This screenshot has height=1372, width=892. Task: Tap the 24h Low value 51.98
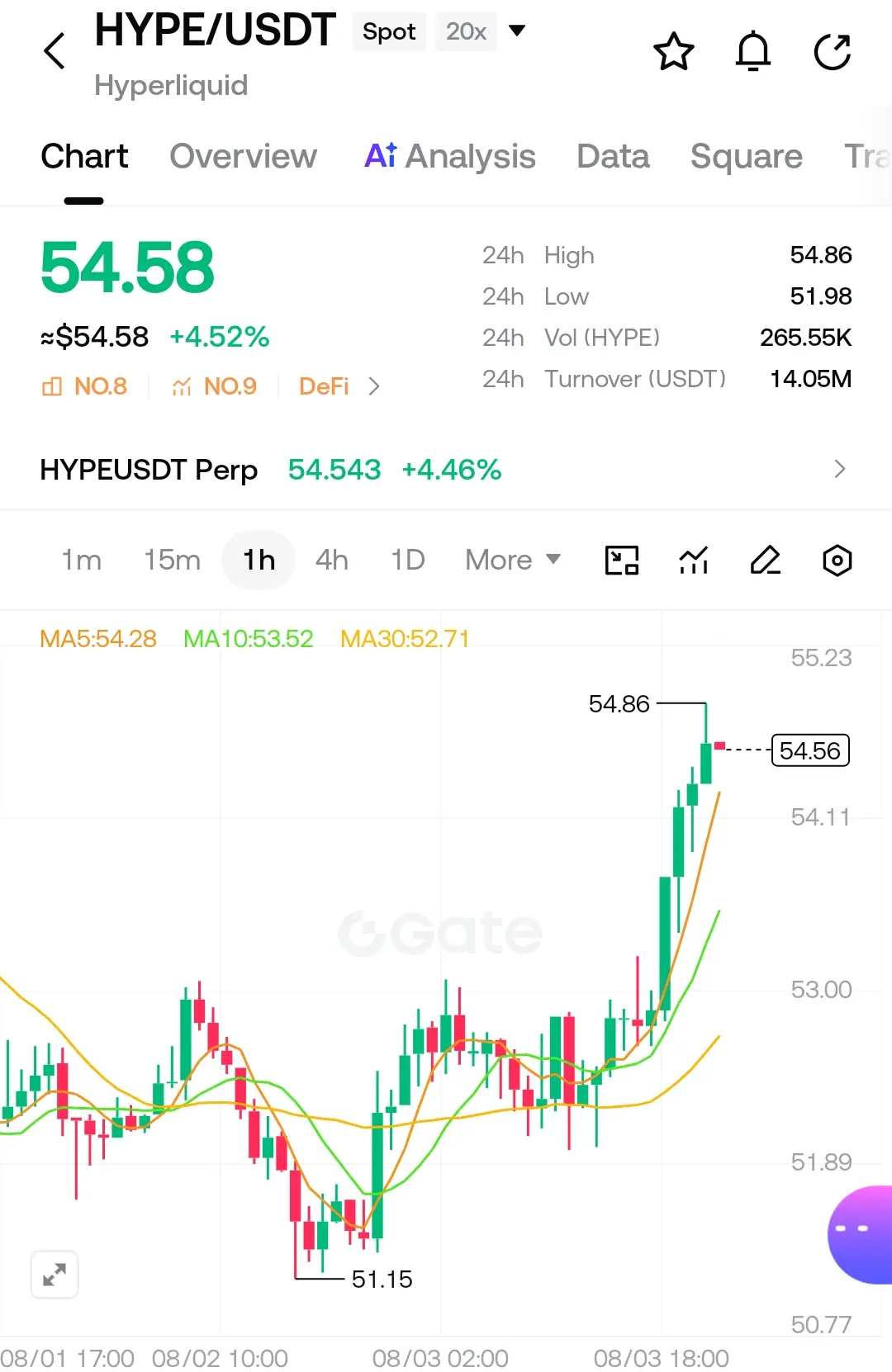tap(821, 296)
